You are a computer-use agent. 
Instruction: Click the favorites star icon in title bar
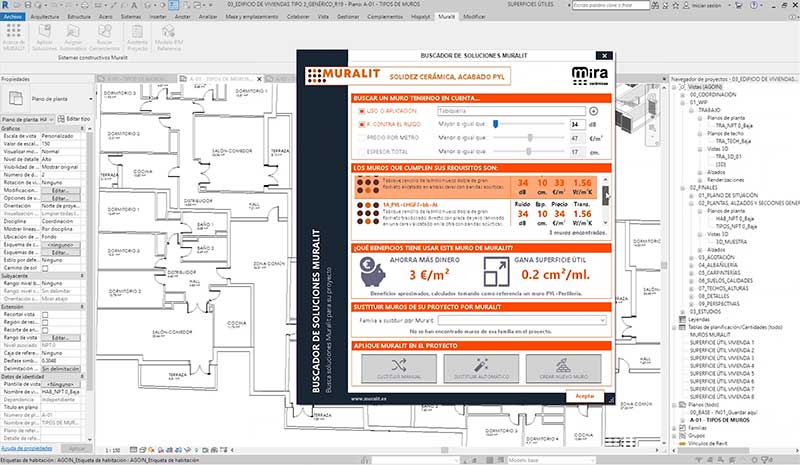(x=676, y=5)
